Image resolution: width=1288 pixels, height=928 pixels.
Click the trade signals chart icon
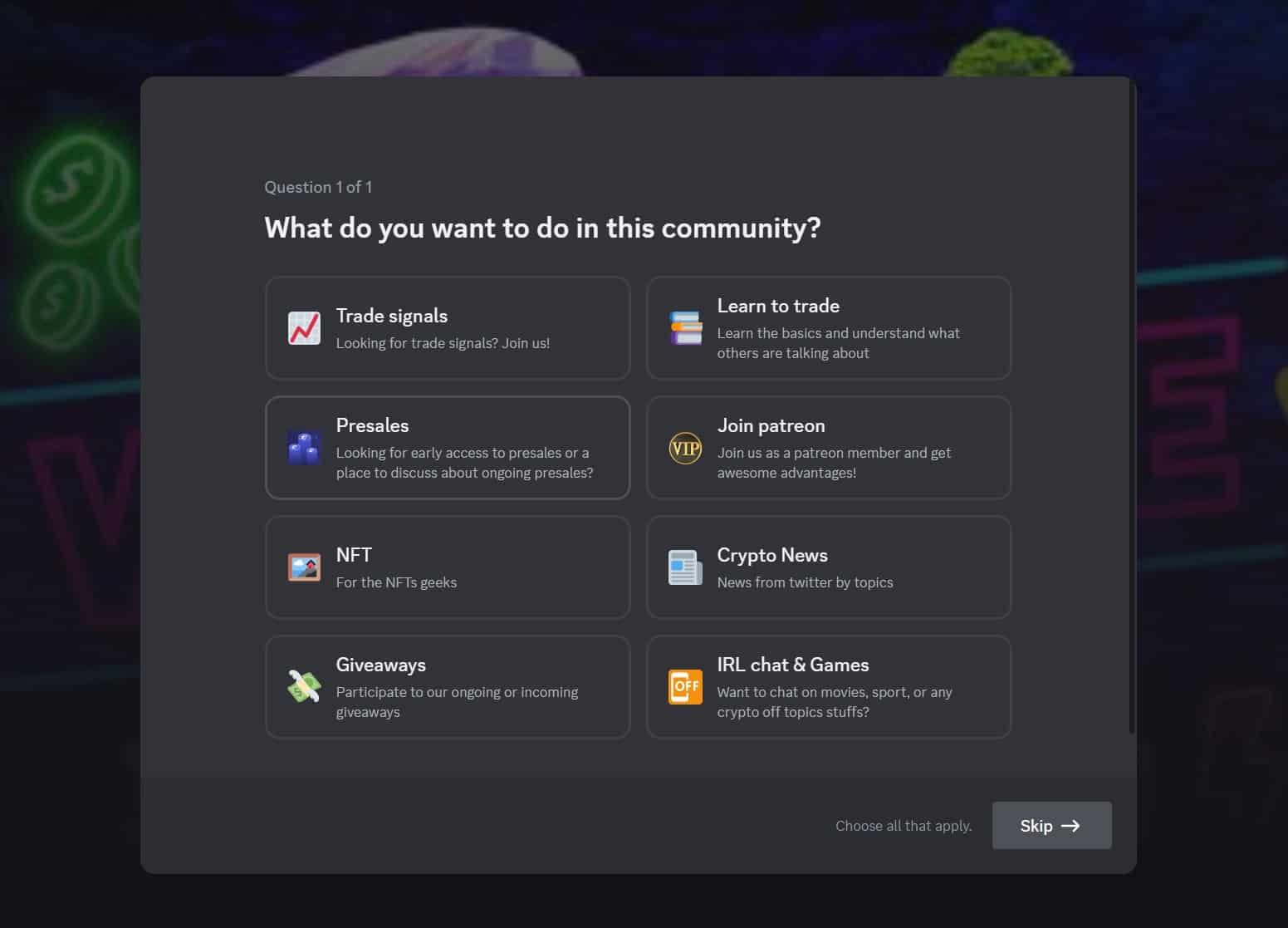click(304, 327)
